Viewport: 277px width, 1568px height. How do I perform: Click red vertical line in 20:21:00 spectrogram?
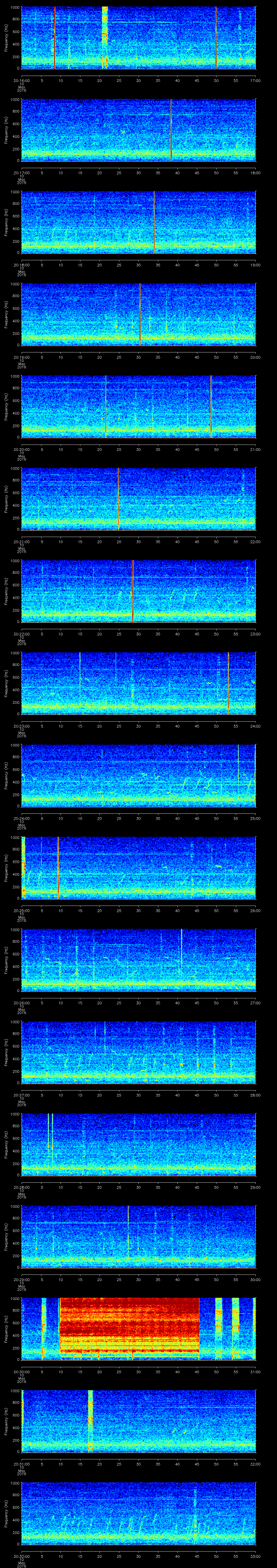coord(118,499)
